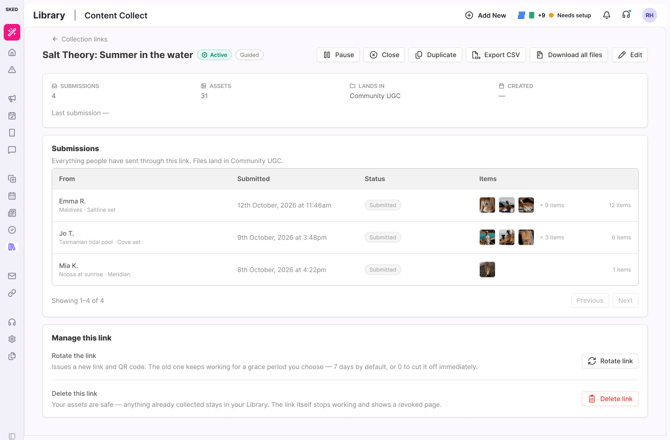Click the red Delete link button

click(610, 399)
